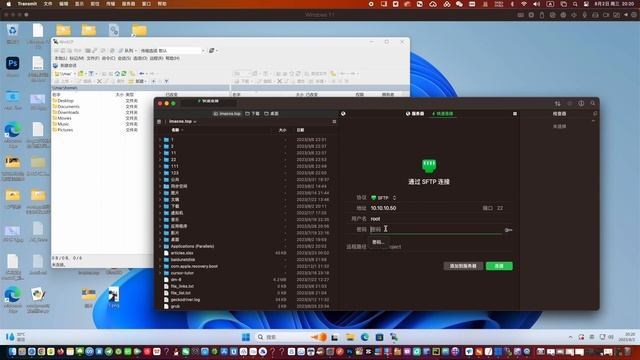The height and width of the screenshot is (360, 640).
Task: Switch to the green Quick Connect tab
Action: (442, 113)
